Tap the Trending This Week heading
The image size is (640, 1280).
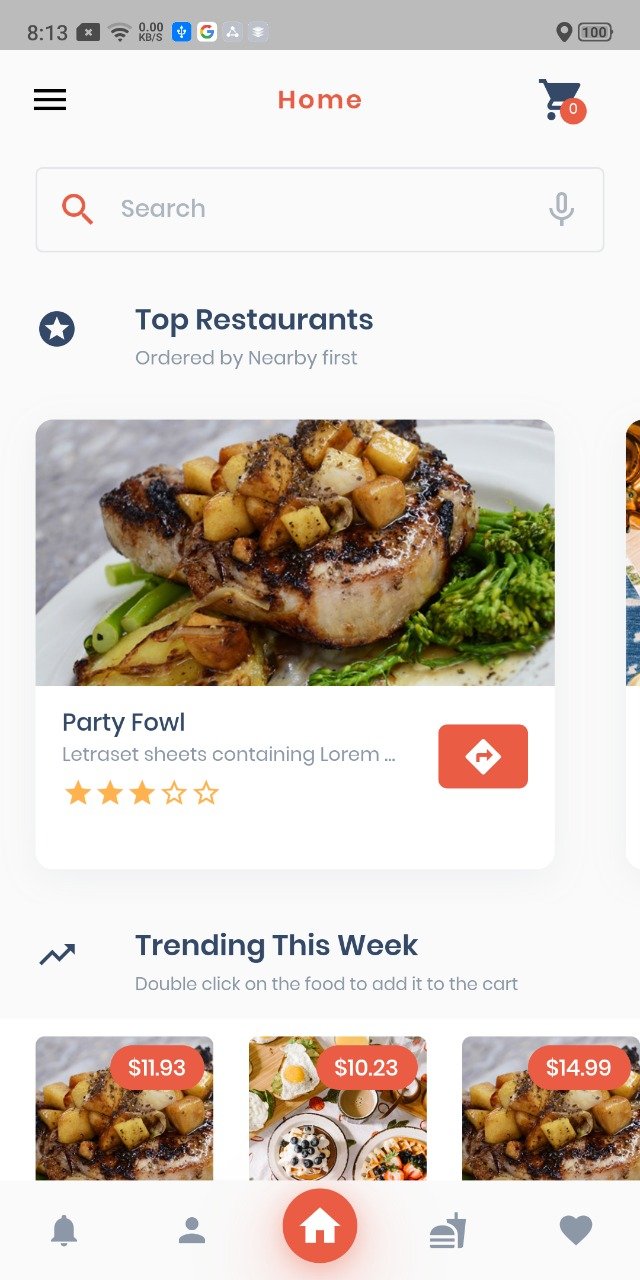point(277,945)
